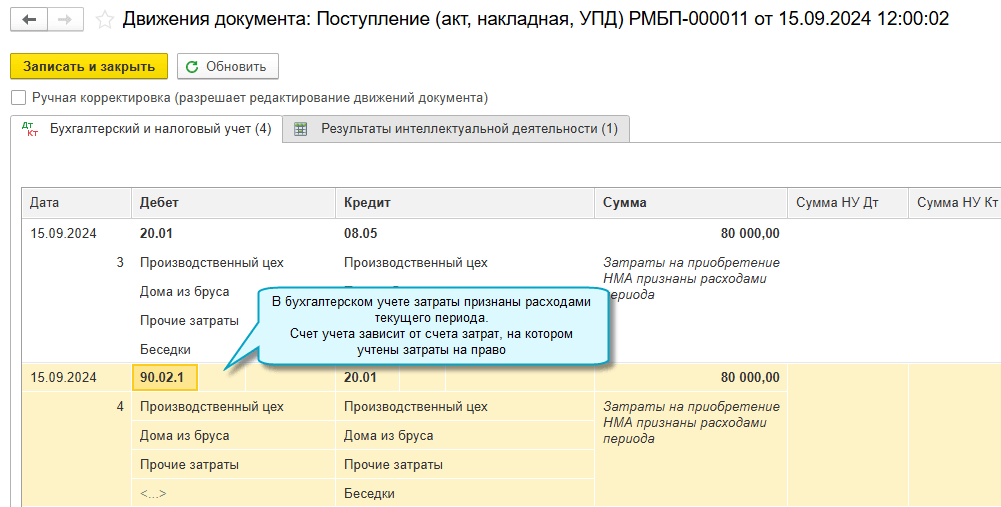Open Бухгалтерский и налоговый учет tab

pyautogui.click(x=160, y=129)
